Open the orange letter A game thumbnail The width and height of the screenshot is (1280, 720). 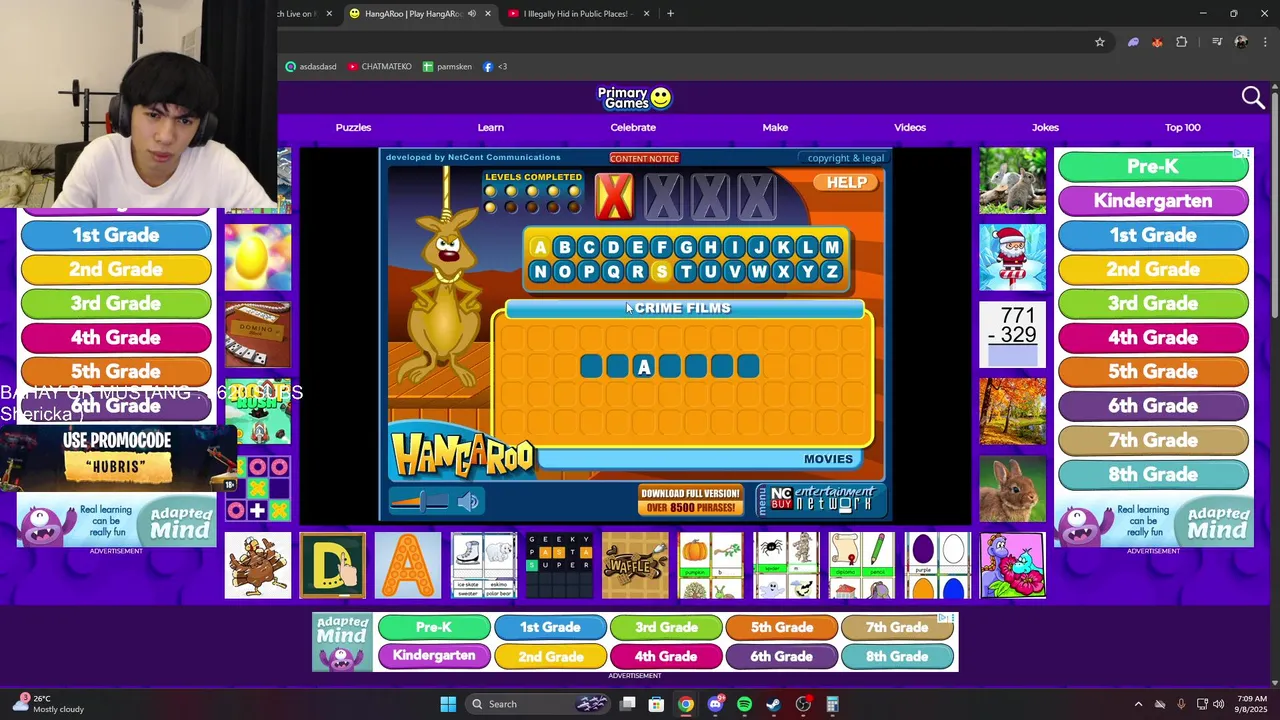tap(408, 565)
